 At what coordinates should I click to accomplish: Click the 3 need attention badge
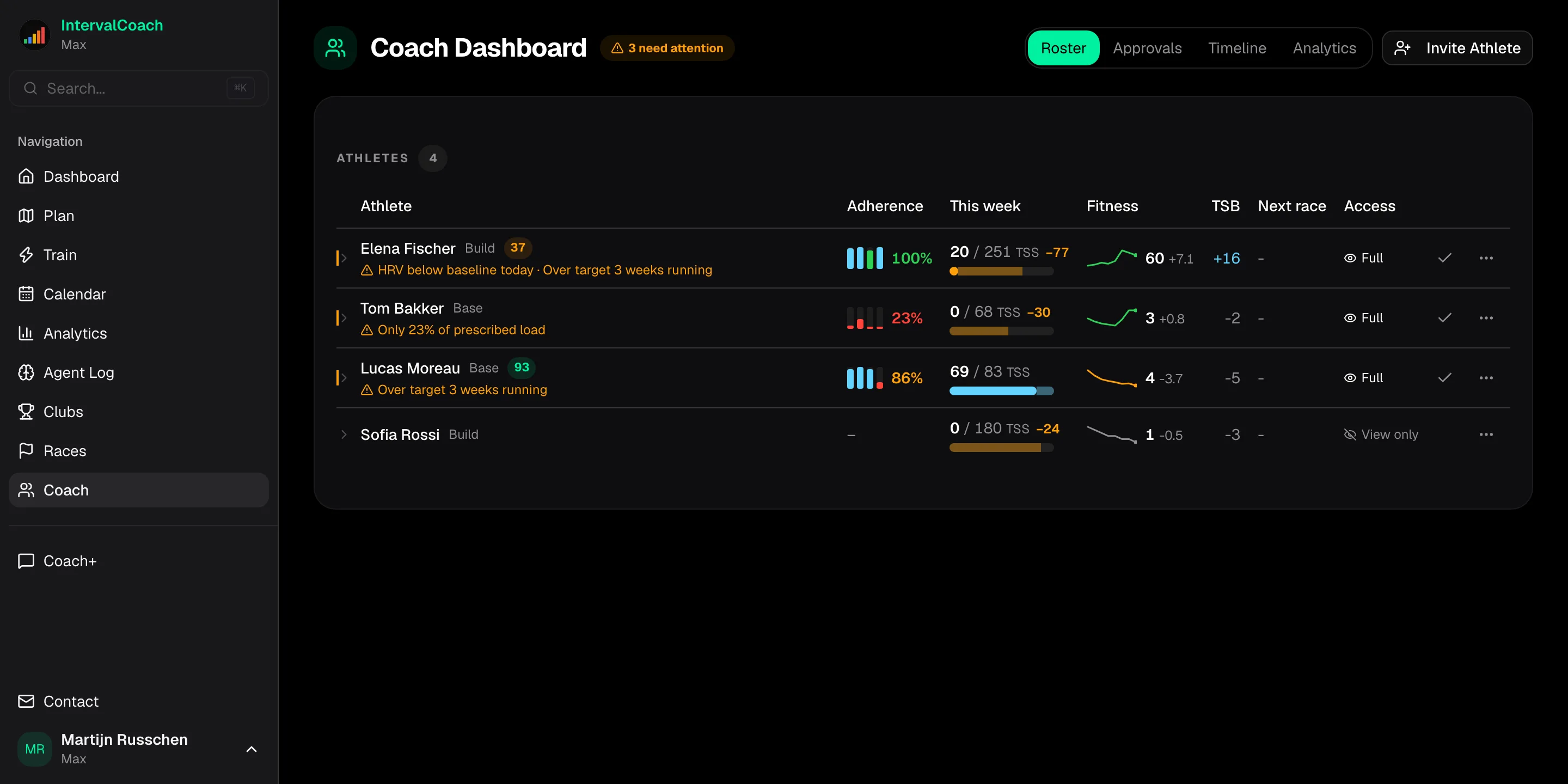pos(667,48)
